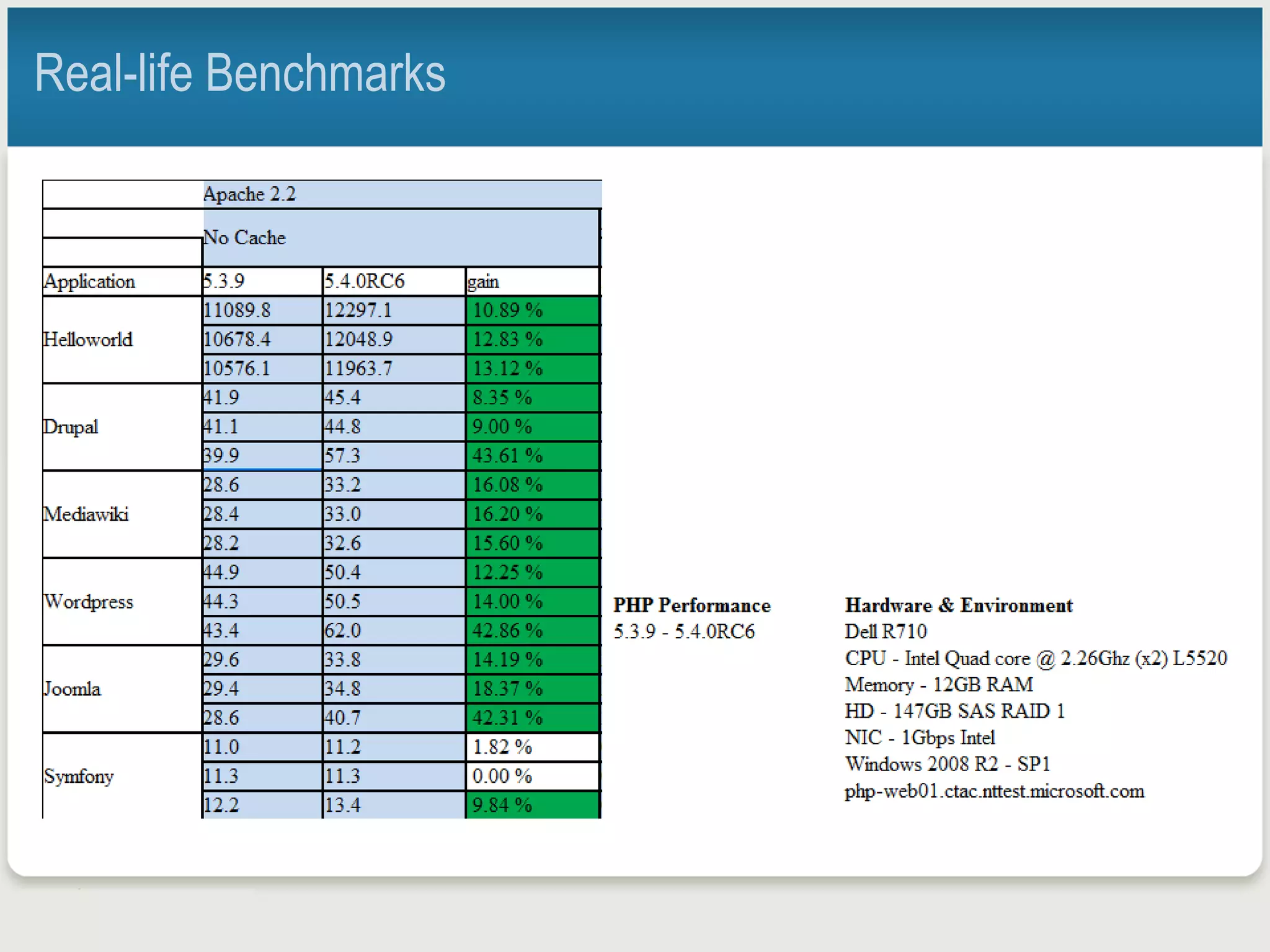Click the 29.6 Joomla cell

(x=263, y=660)
